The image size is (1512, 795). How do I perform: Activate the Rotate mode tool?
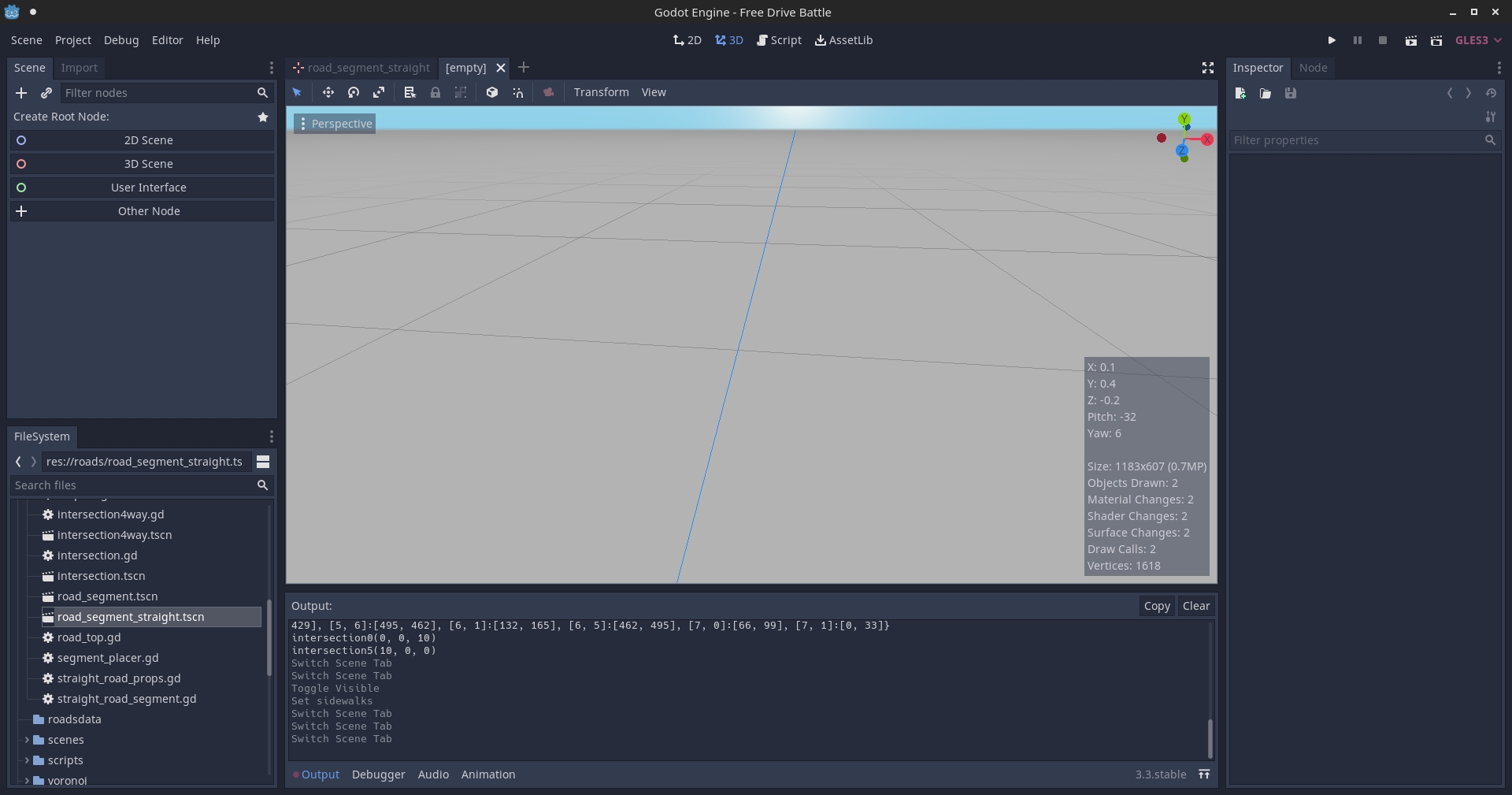tap(354, 92)
